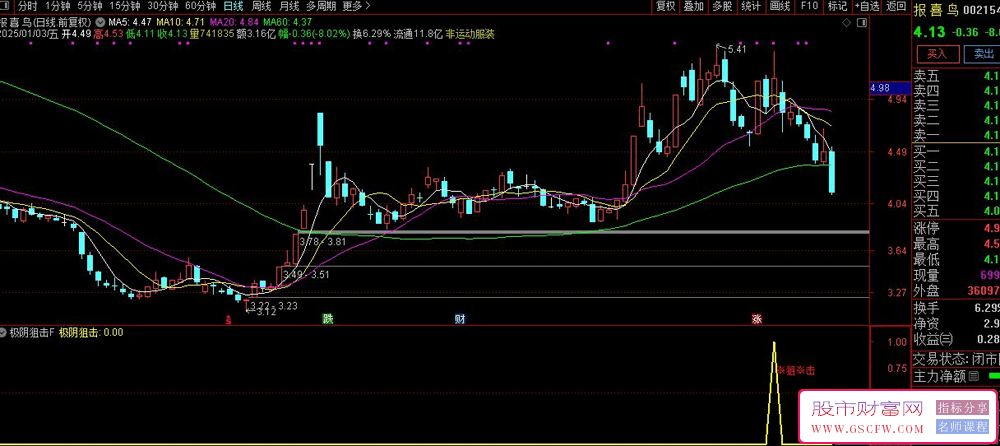
Task: Click the 3.12 low price annotation
Action: 265,312
